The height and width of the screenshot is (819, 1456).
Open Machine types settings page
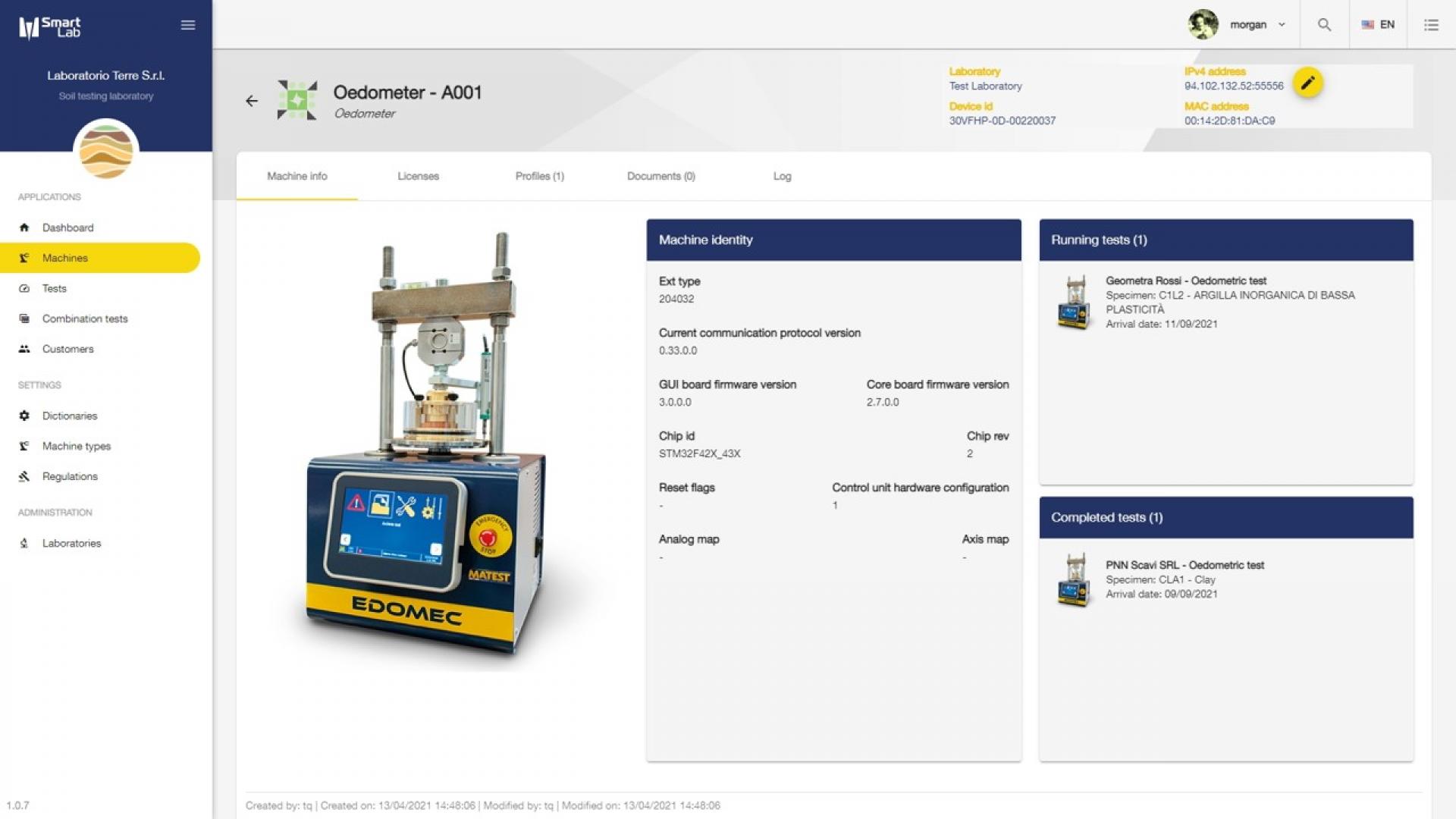(x=77, y=446)
